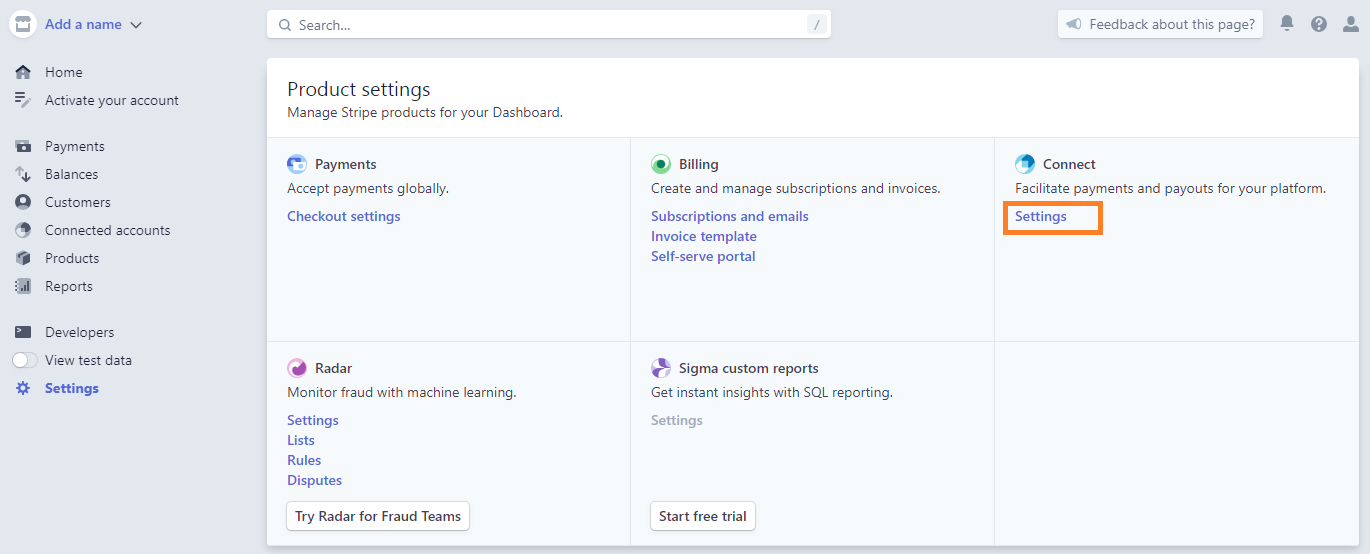Click the Payments sidebar icon

point(23,146)
